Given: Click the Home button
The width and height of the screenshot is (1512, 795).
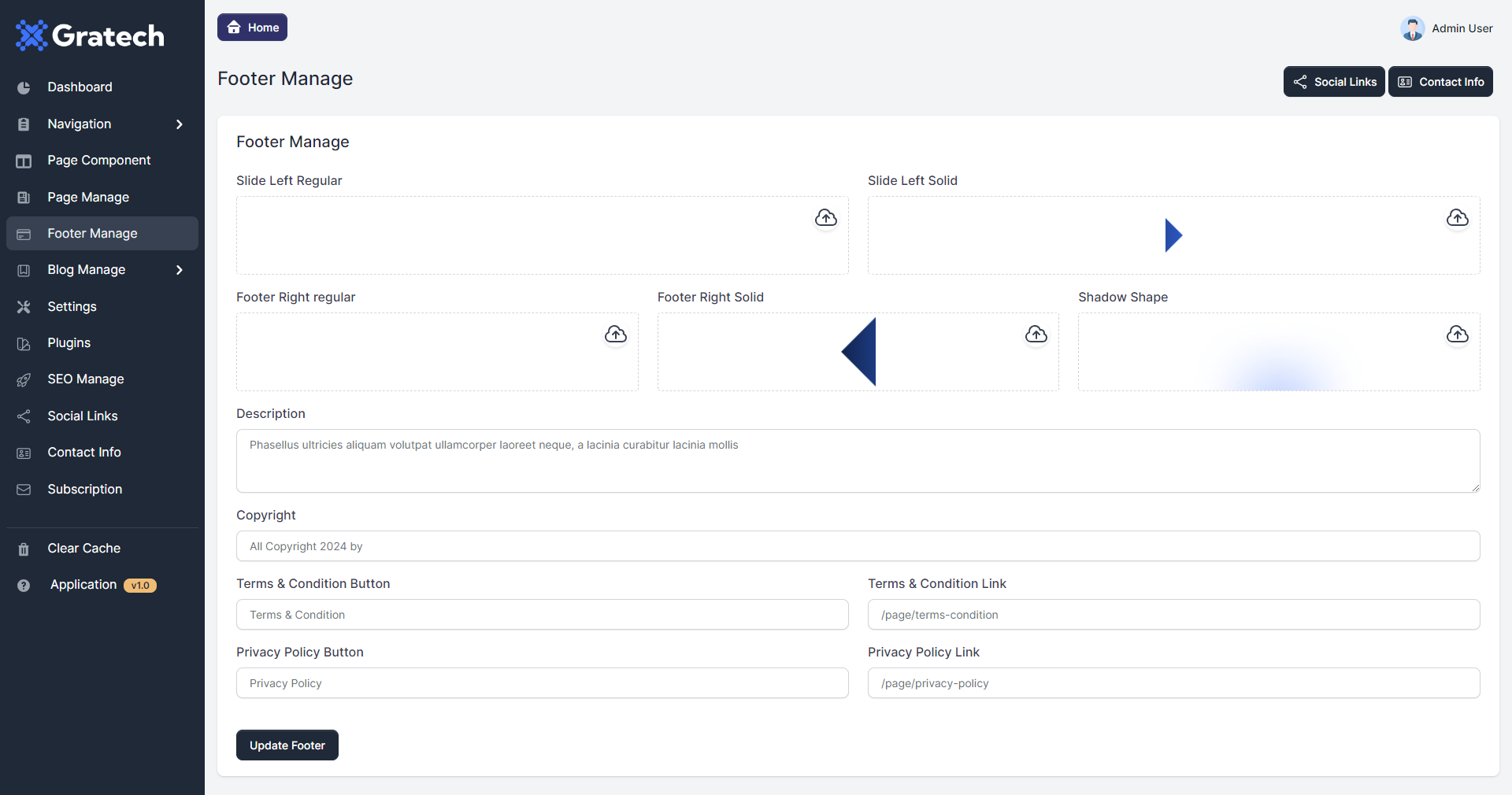Looking at the screenshot, I should 252,28.
